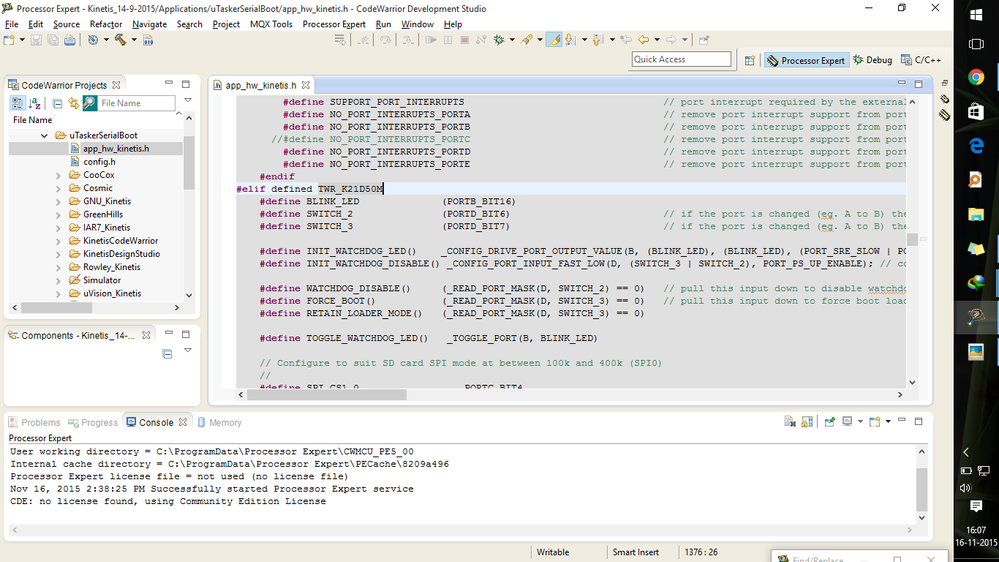Click the Clear Console icon
The image size is (999, 562).
(790, 422)
